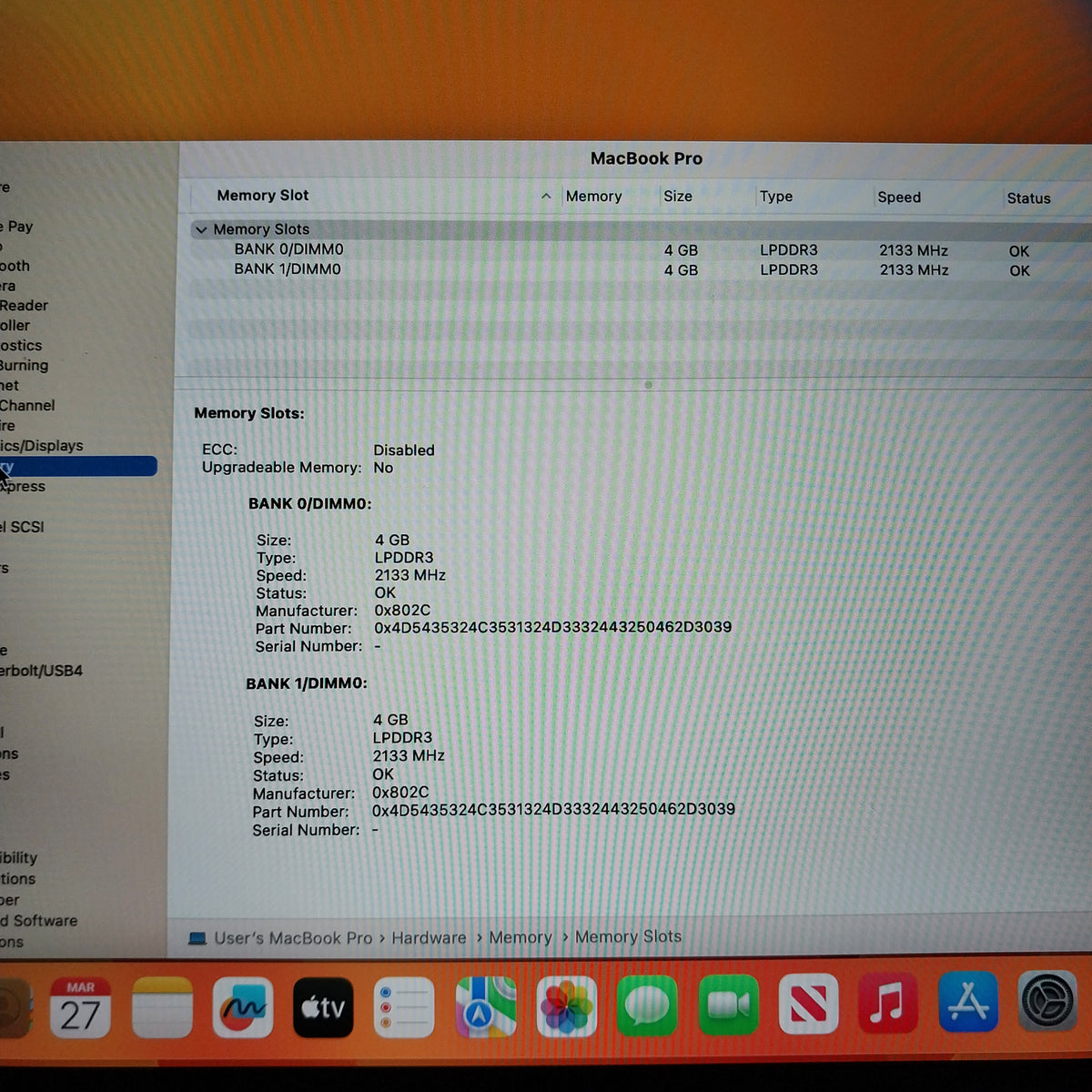Select Card Reader in the sidebar
Viewport: 1092px width, 1092px height.
(25, 306)
